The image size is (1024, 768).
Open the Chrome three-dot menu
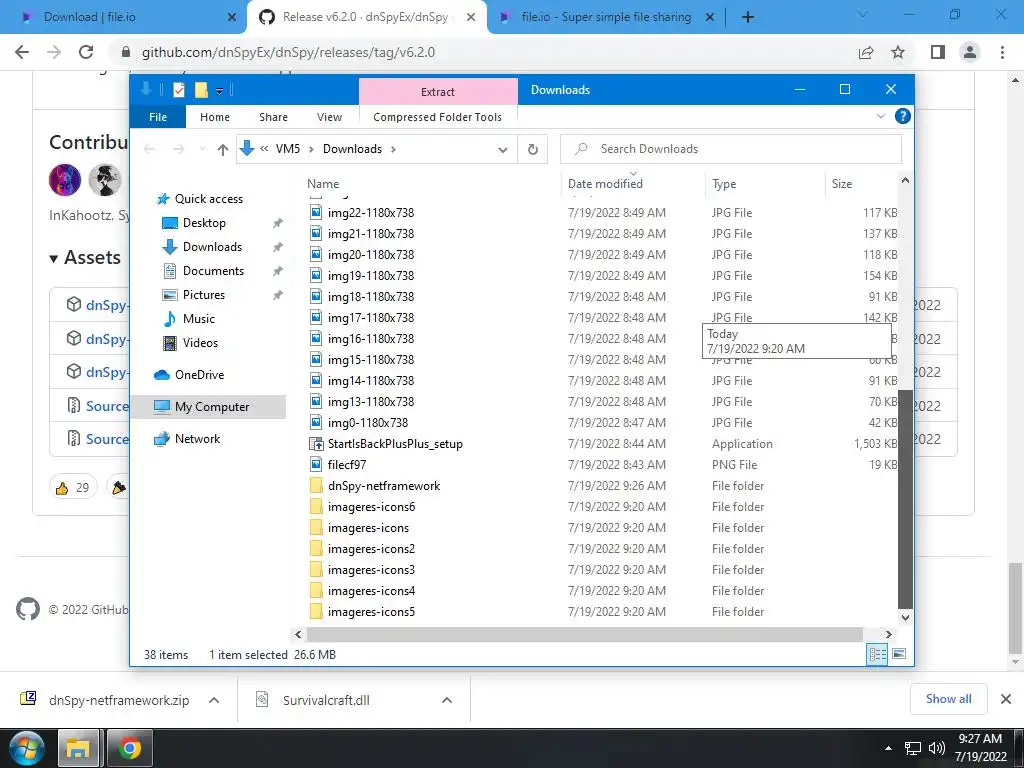click(1002, 52)
